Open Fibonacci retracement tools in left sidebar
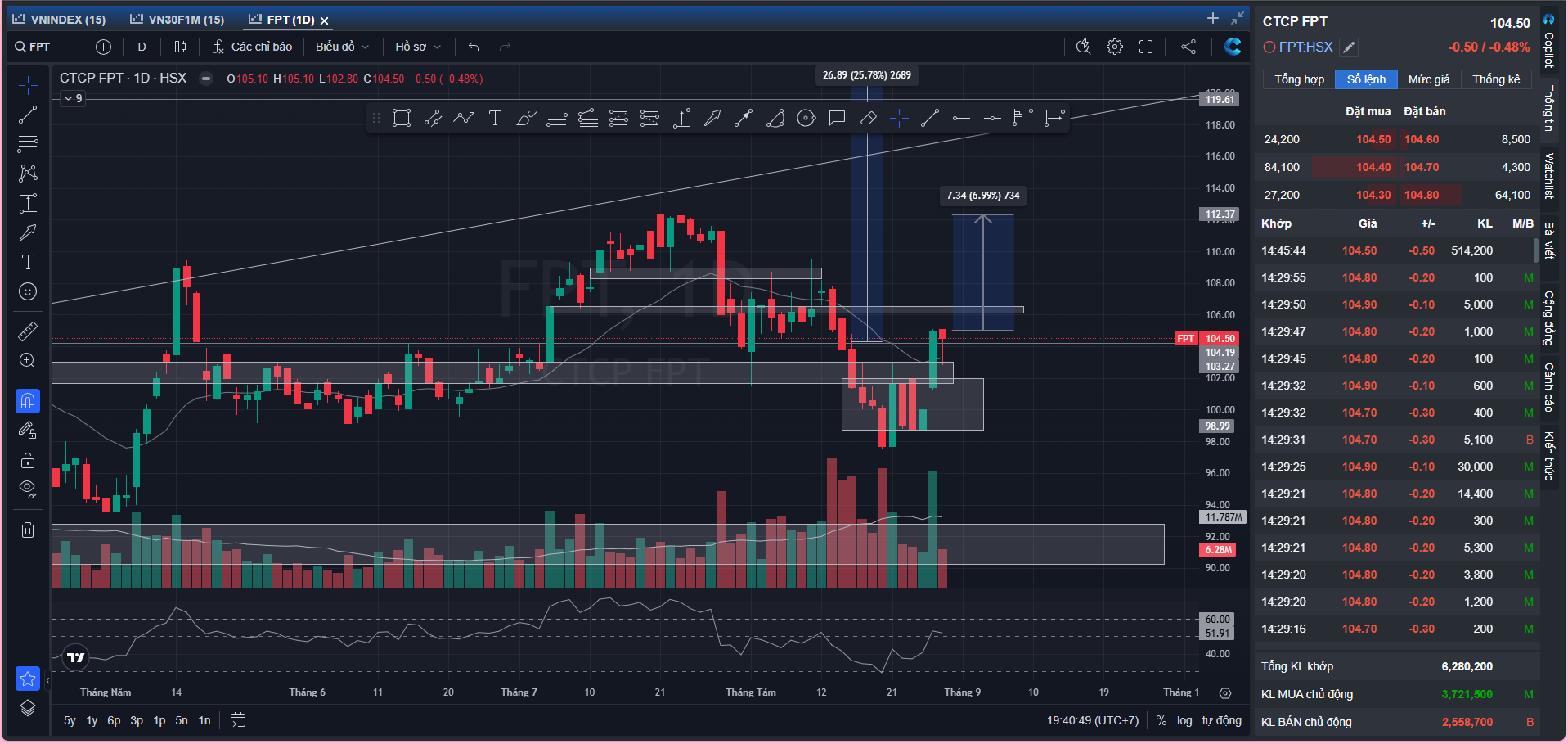This screenshot has height=744, width=1568. [x=28, y=144]
